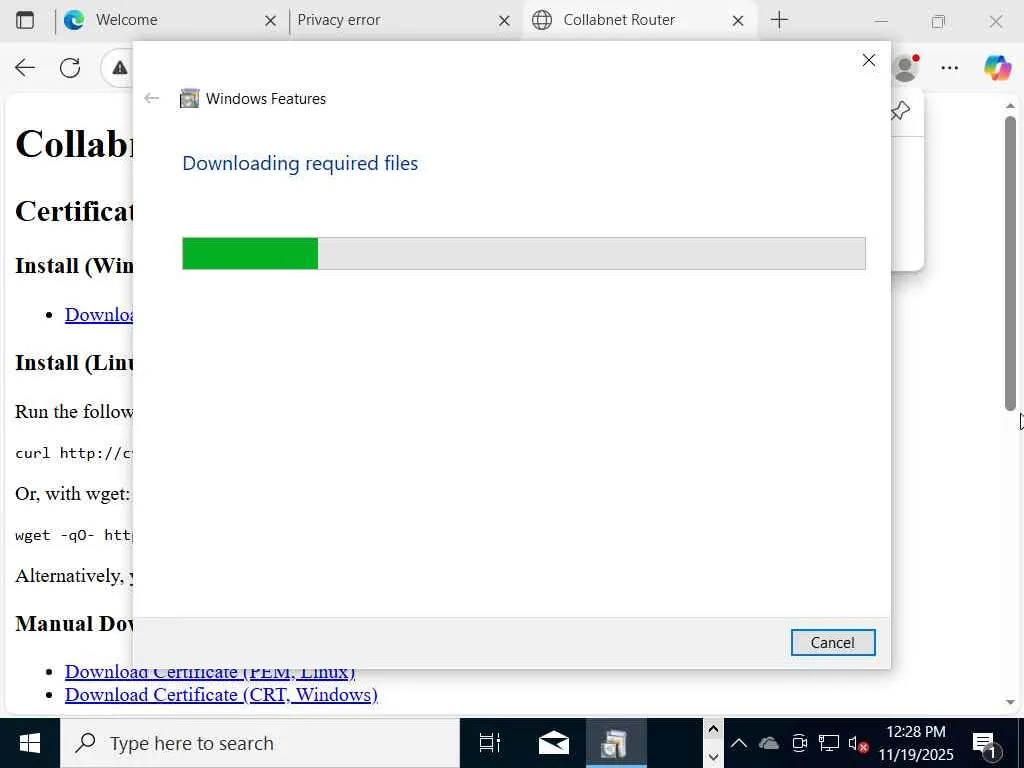This screenshot has width=1024, height=768.
Task: Open a new browser tab
Action: 780,20
